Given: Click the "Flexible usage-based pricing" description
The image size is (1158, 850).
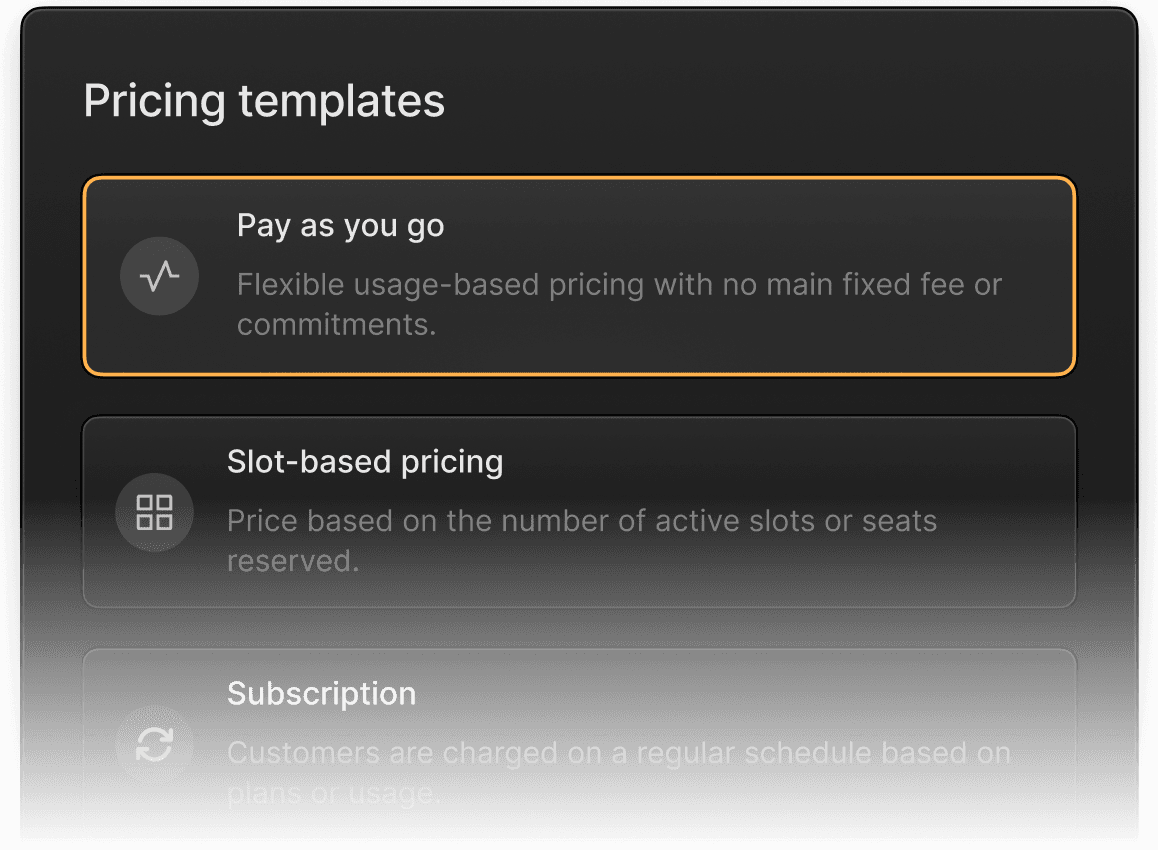Looking at the screenshot, I should [x=619, y=285].
